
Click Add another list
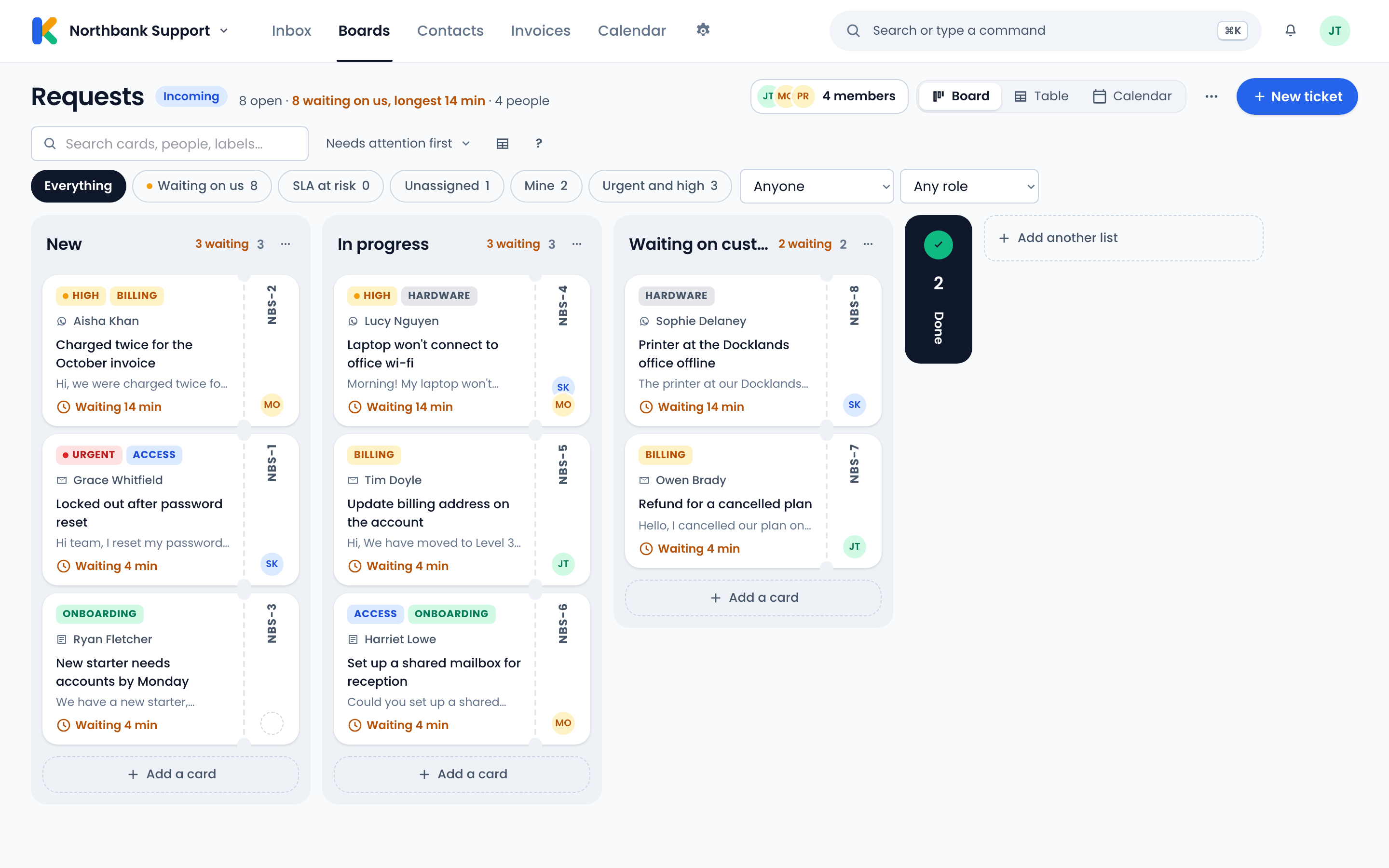click(1123, 238)
